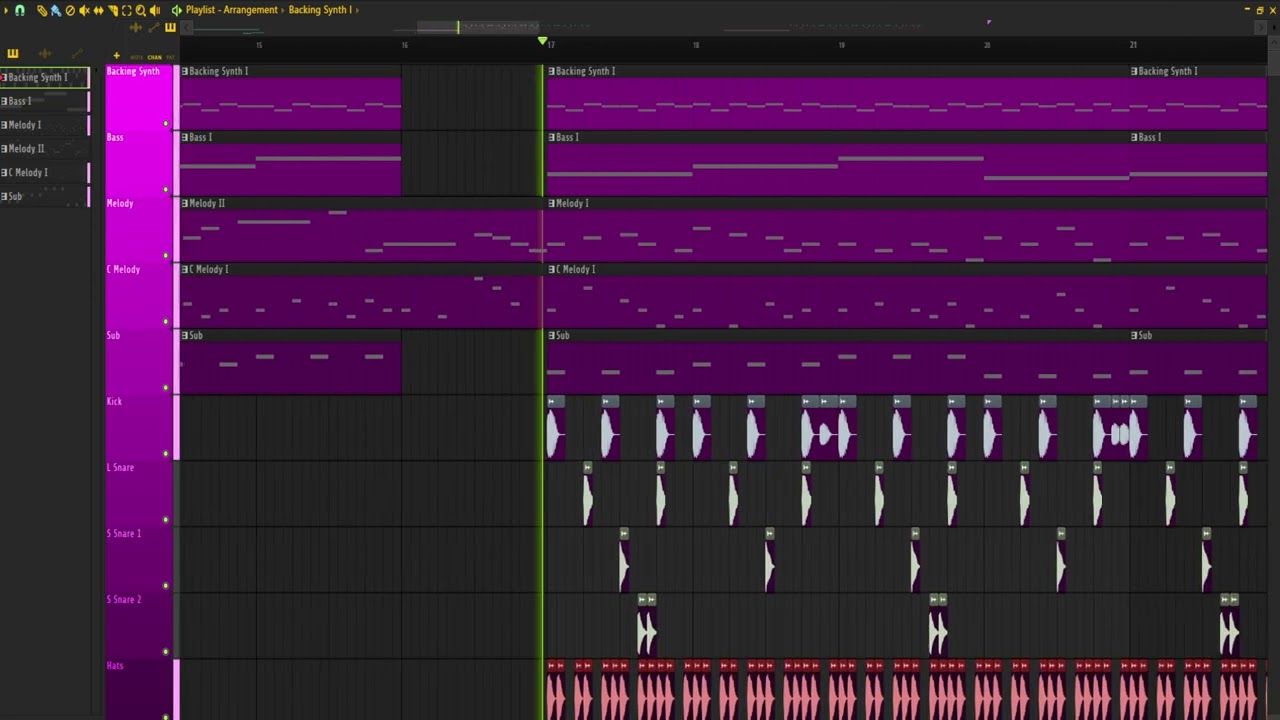Select the Delete tool
1280x720 pixels.
(70, 10)
